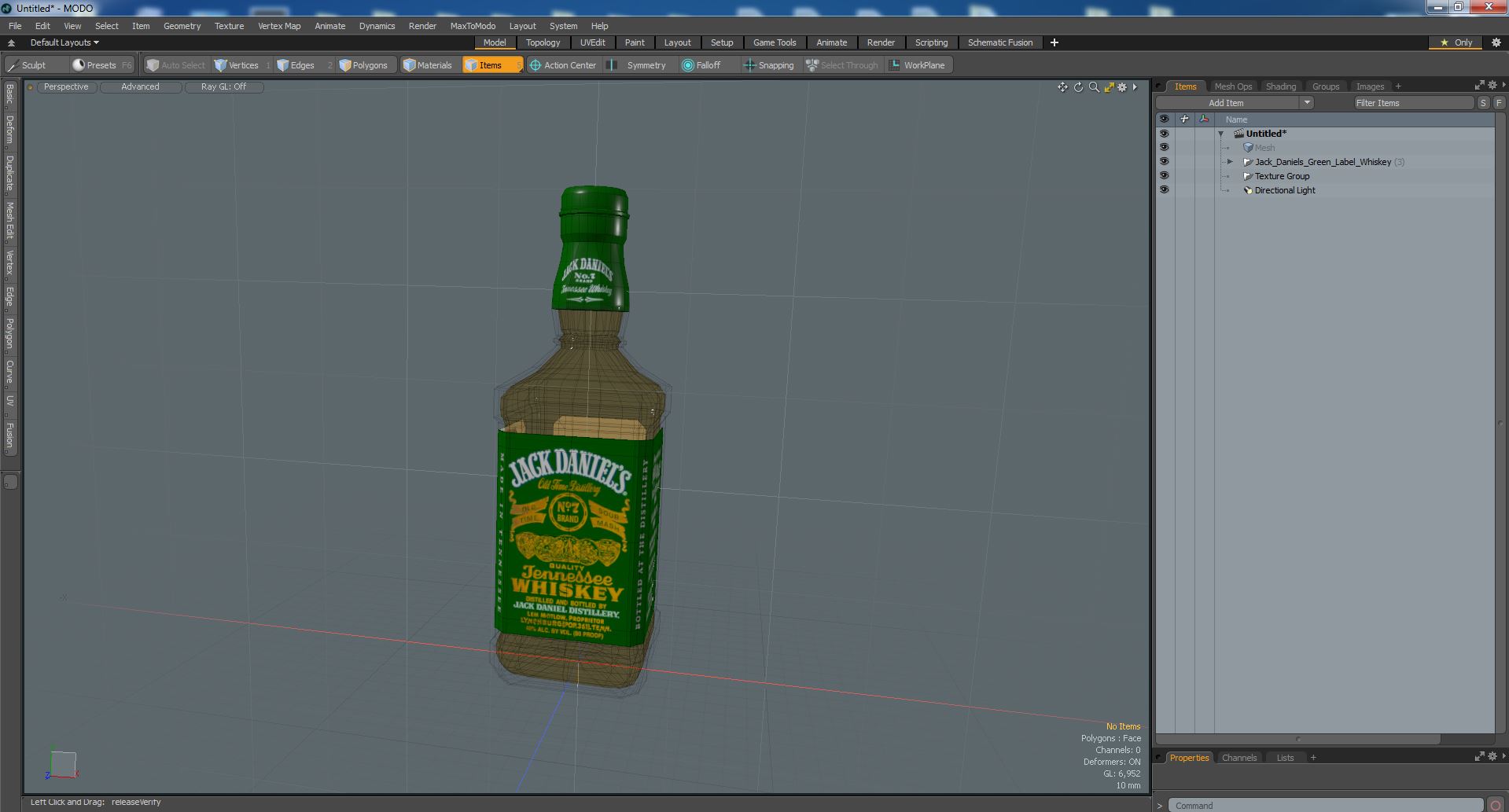Toggle Auto Select
This screenshot has height=812, width=1509.
(x=176, y=65)
